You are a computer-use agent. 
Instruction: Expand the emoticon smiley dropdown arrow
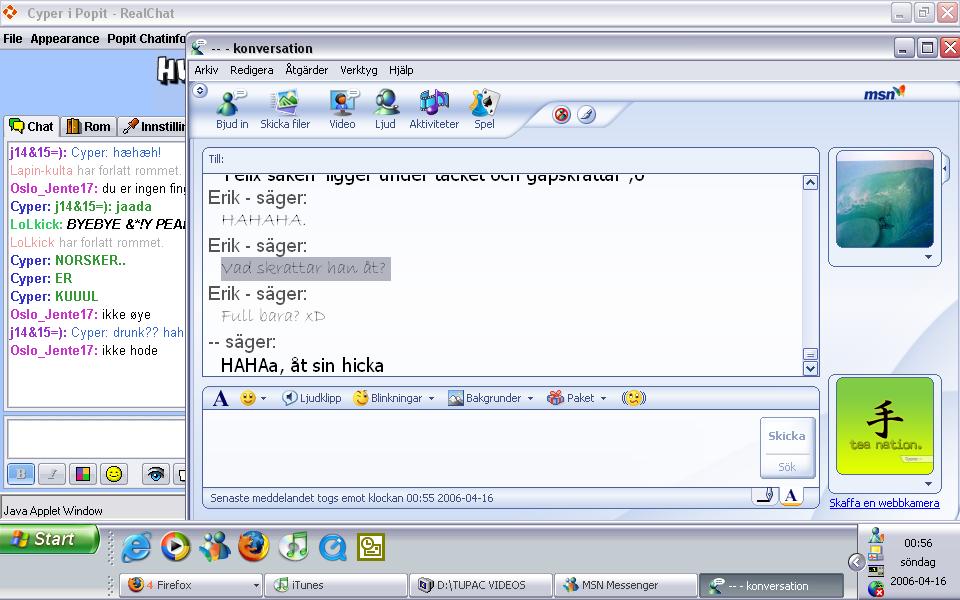[x=263, y=399]
